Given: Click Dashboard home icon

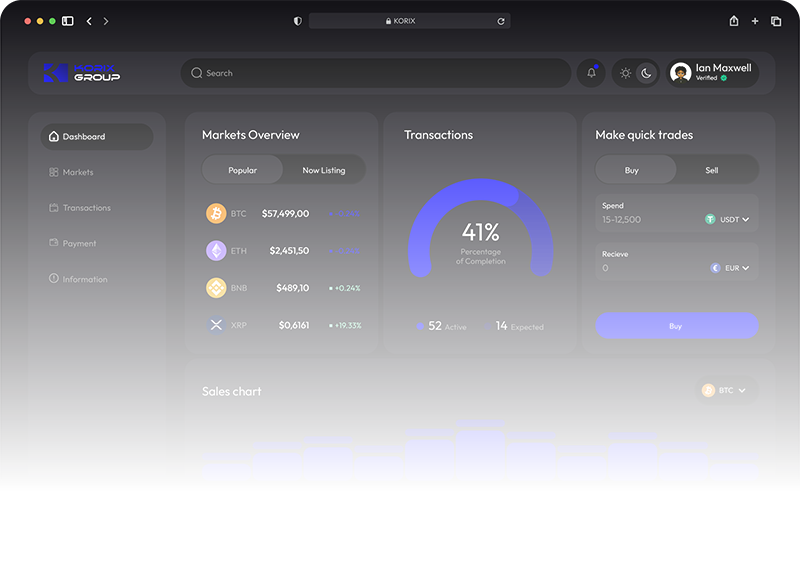Looking at the screenshot, I should pos(54,136).
